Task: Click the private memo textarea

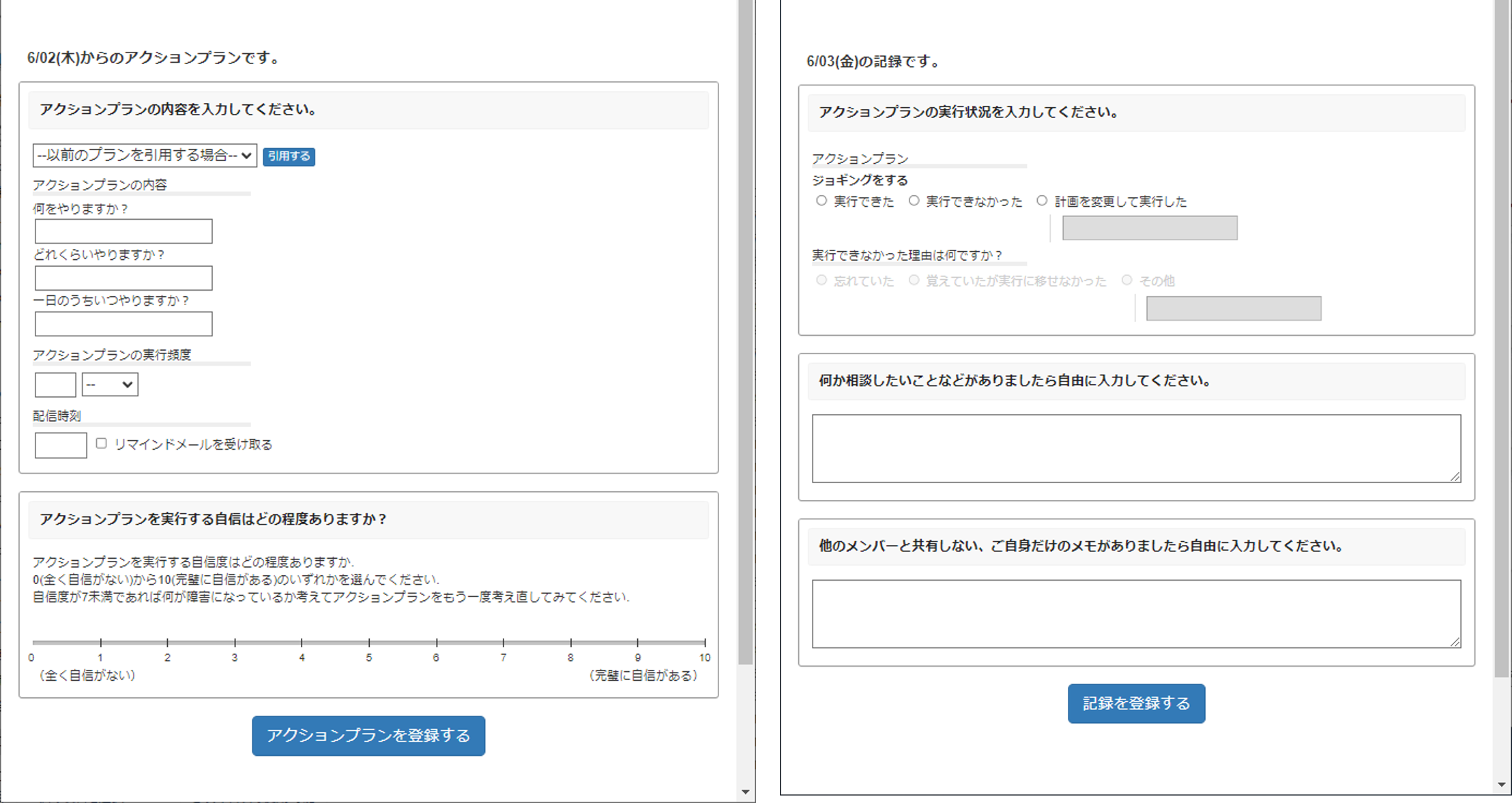Action: click(x=1135, y=613)
